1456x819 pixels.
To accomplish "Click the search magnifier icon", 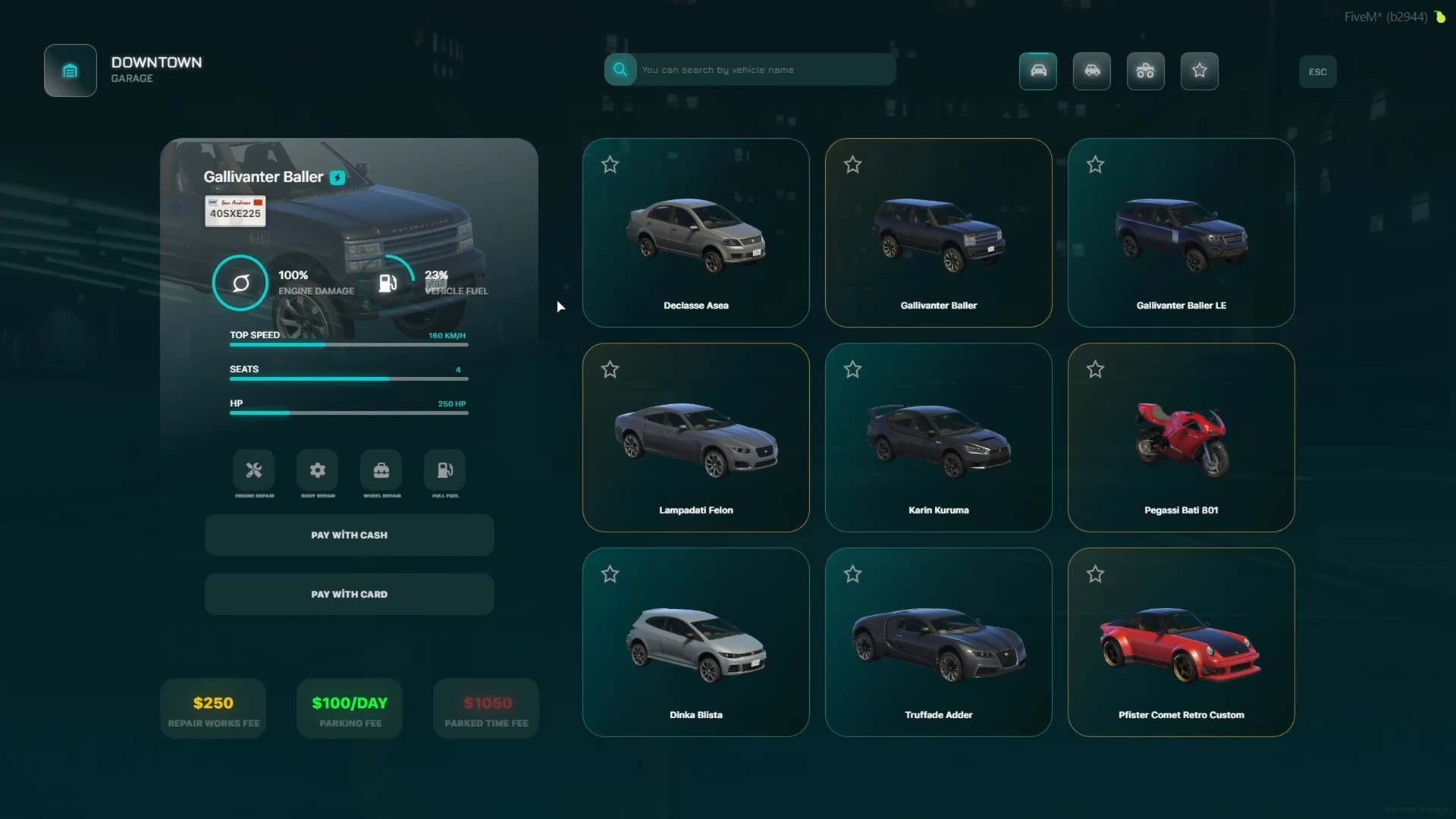I will (620, 70).
